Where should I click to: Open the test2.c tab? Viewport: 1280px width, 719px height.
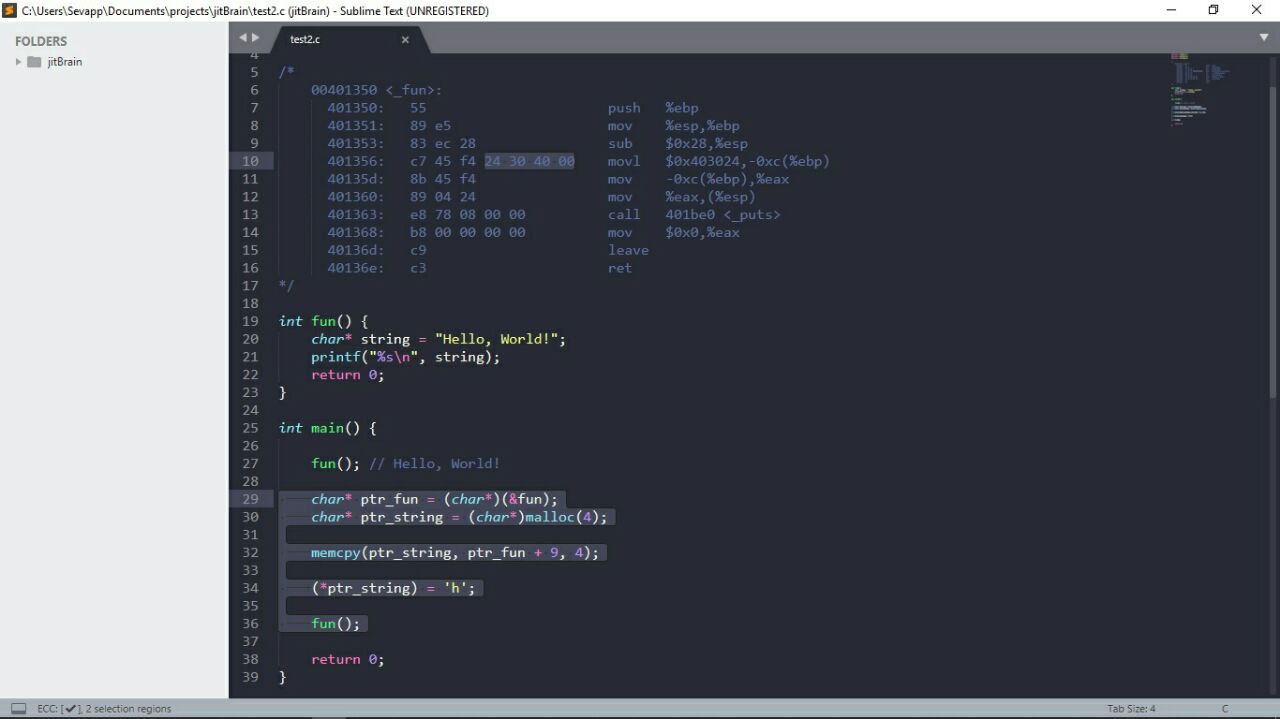tap(305, 39)
